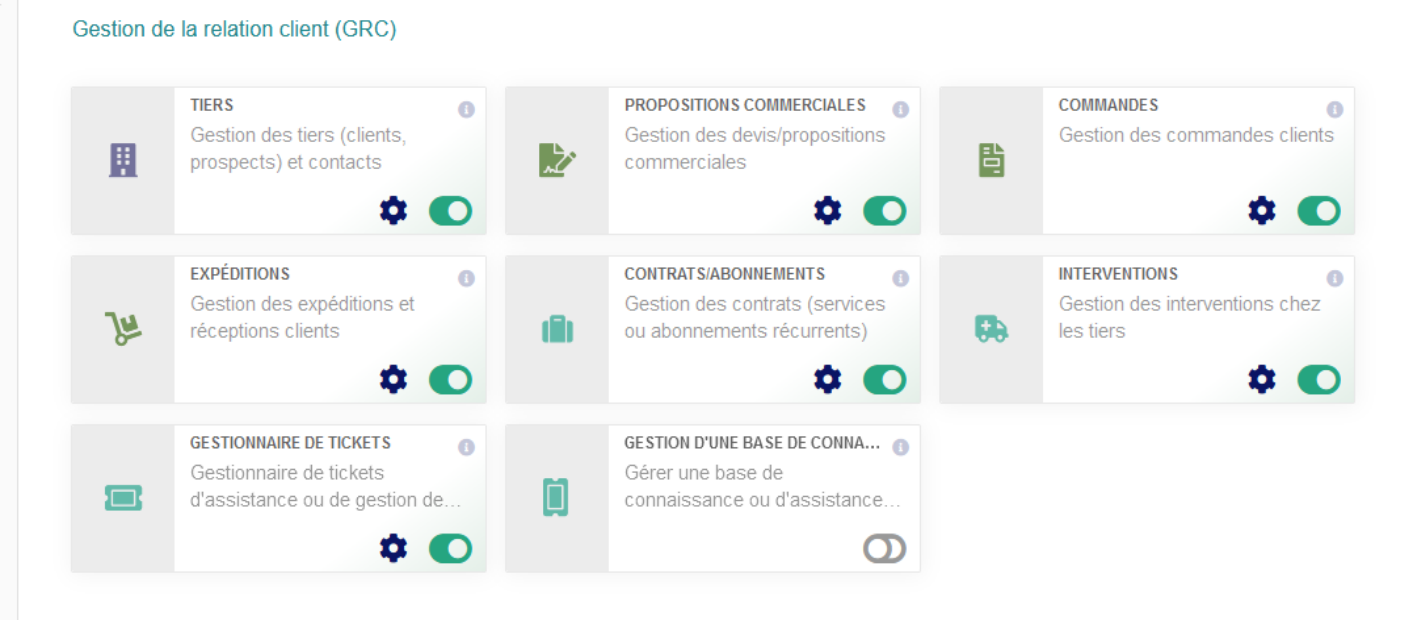1409x620 pixels.
Task: Click the Expéditions trolley icon
Action: point(123,329)
